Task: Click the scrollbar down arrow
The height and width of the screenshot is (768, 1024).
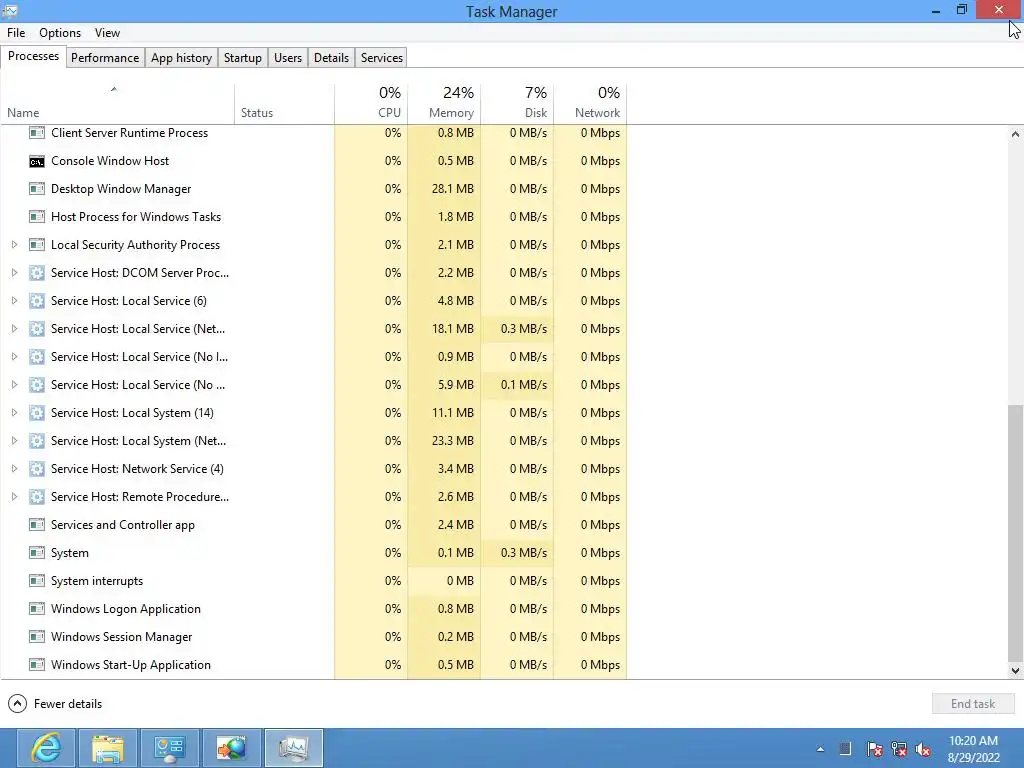Action: coord(1015,670)
